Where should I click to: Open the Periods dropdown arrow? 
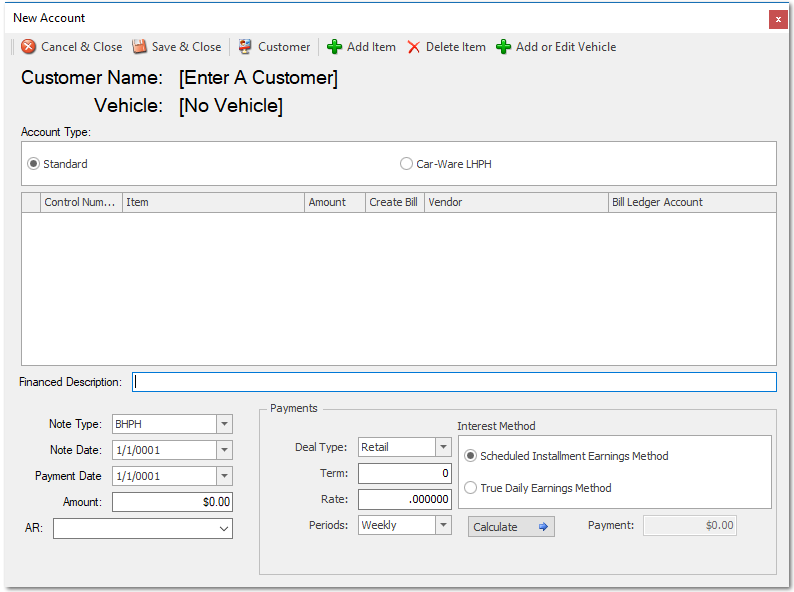coord(443,525)
